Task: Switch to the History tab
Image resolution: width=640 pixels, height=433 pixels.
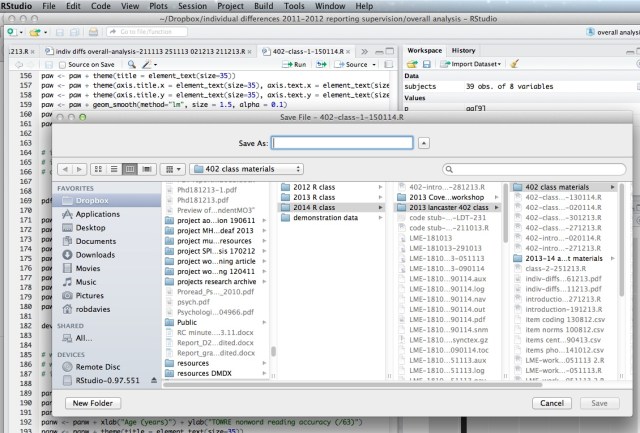Action: coord(463,51)
